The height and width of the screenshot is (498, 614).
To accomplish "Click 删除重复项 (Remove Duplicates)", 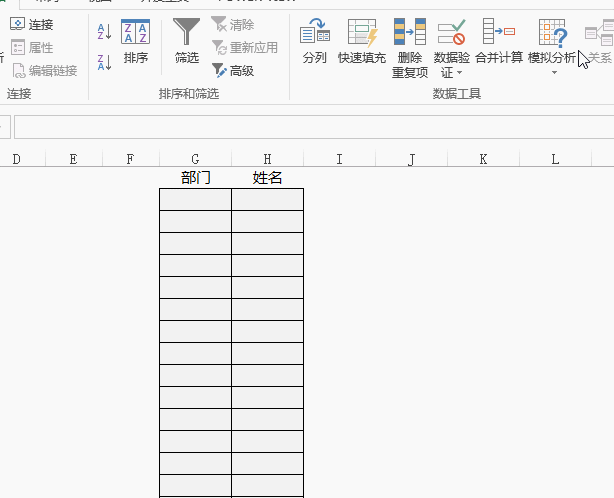I will [409, 47].
